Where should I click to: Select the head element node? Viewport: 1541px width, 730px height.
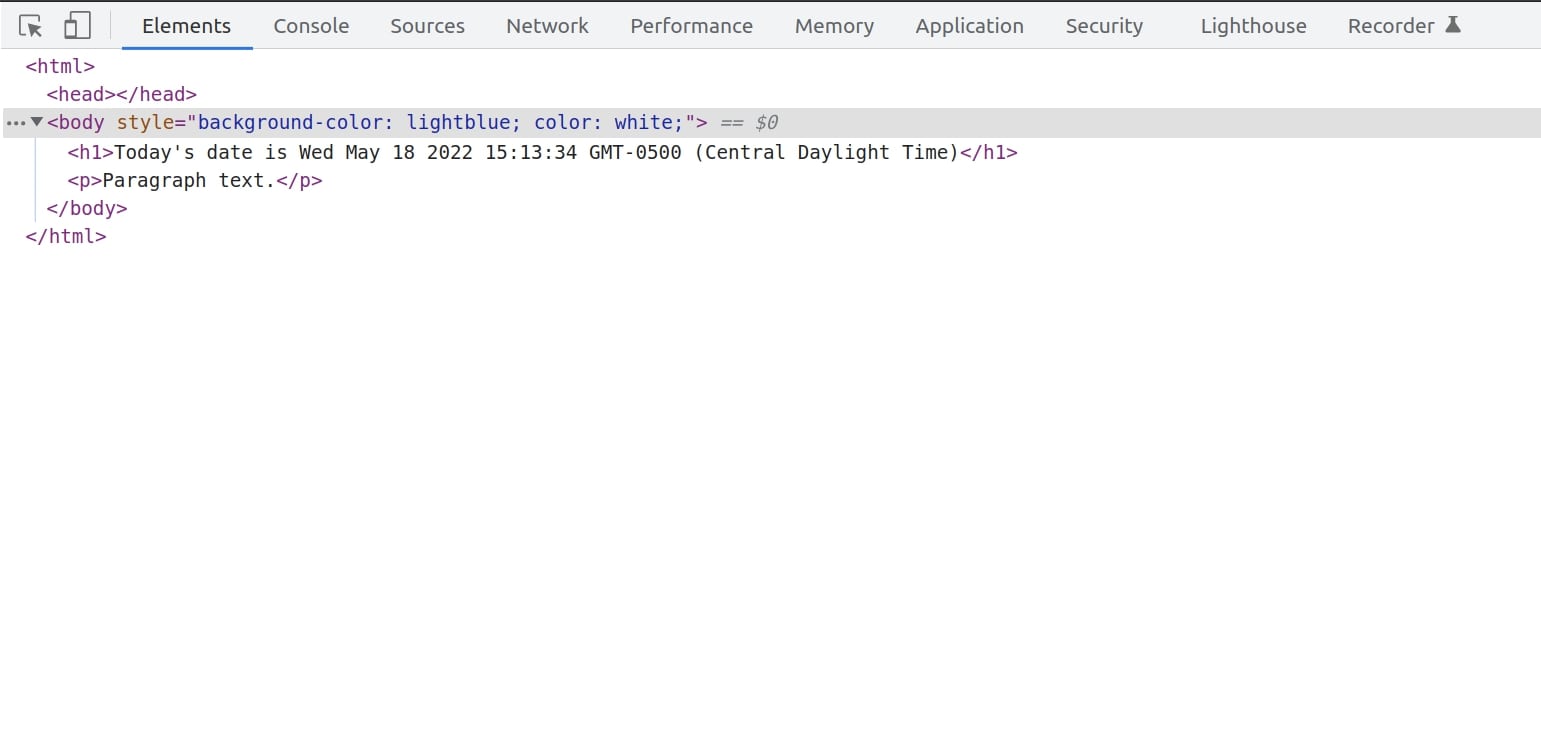pyautogui.click(x=121, y=94)
